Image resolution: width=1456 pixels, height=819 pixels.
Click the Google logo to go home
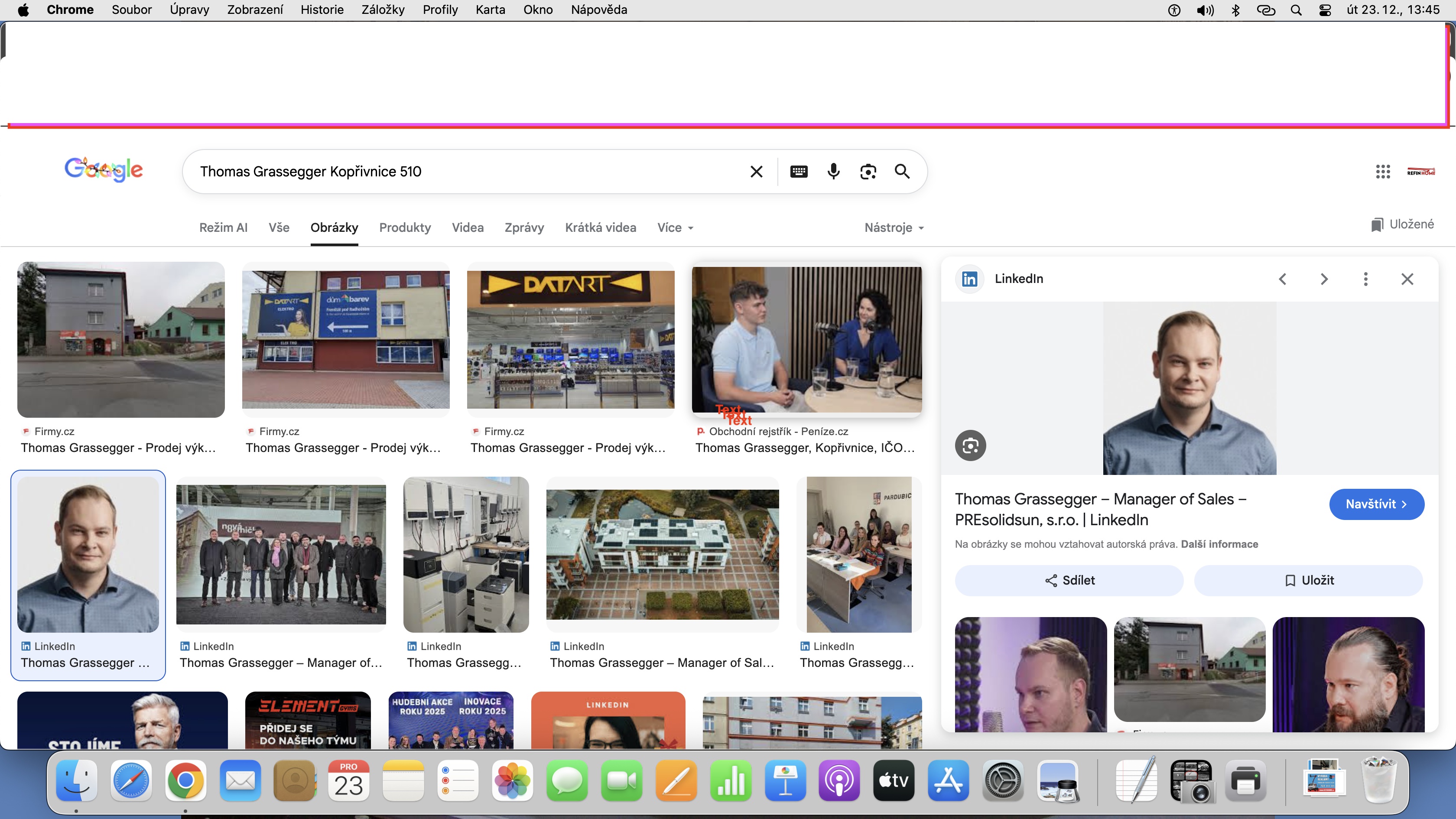pyautogui.click(x=104, y=169)
